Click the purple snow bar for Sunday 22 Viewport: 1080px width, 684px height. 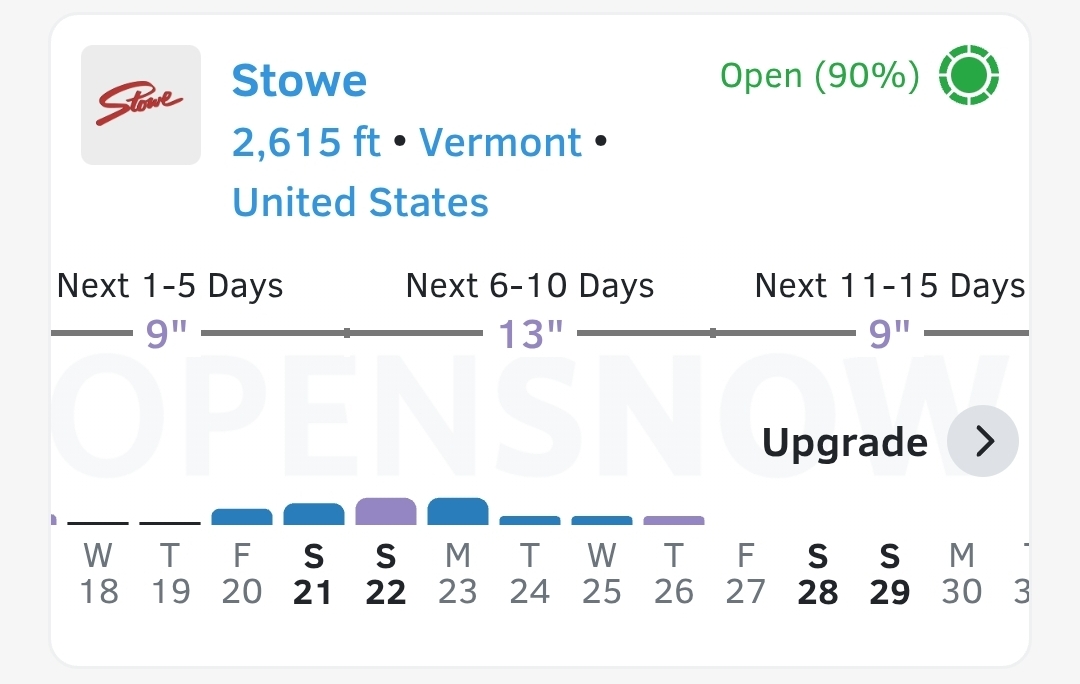point(386,512)
